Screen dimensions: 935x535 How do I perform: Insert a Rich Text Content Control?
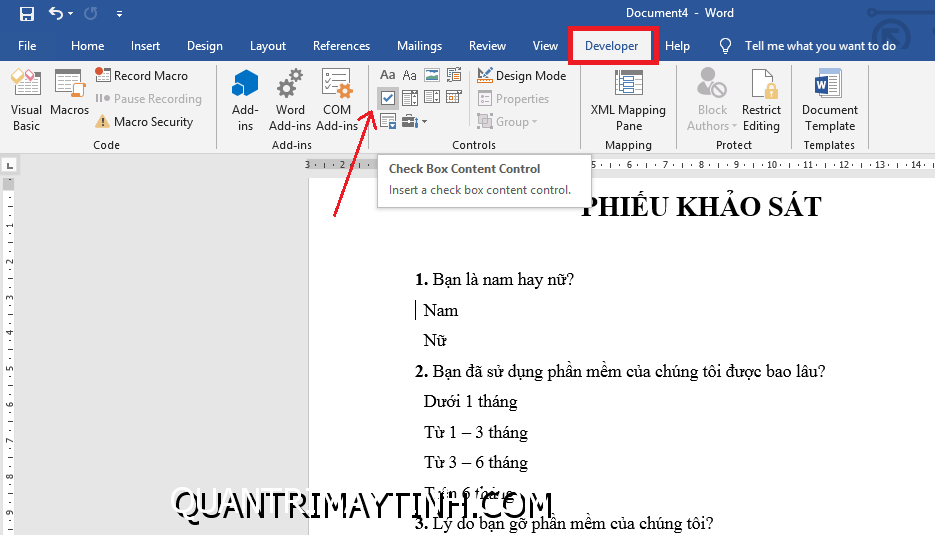click(x=388, y=75)
